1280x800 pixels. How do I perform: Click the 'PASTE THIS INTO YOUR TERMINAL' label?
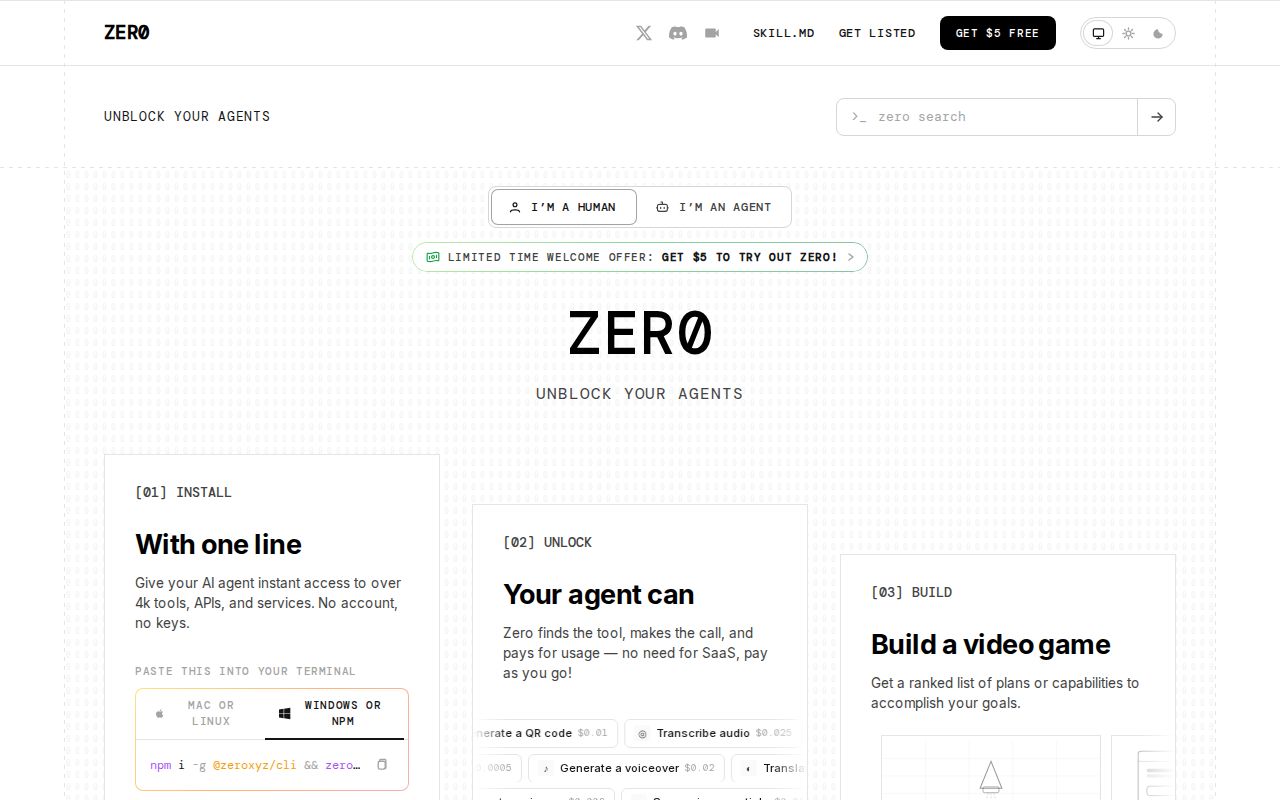click(x=245, y=671)
